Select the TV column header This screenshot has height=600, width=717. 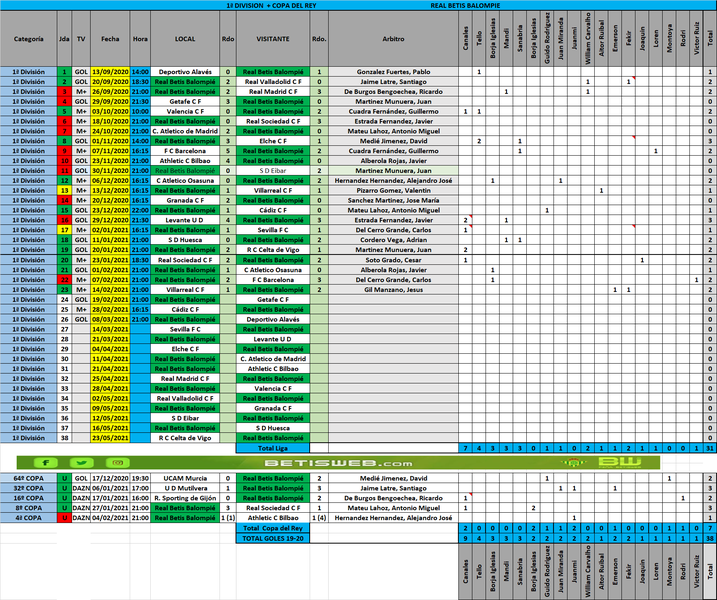coord(81,39)
